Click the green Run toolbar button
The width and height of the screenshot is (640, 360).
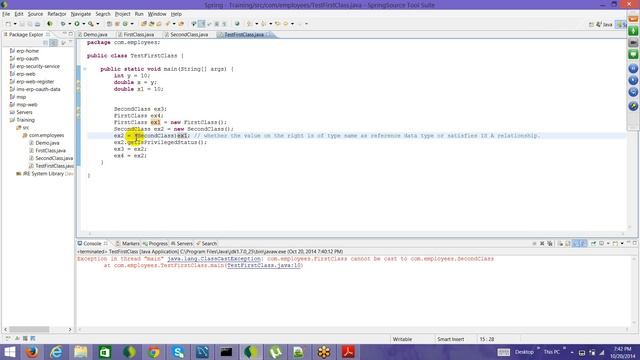pos(77,24)
